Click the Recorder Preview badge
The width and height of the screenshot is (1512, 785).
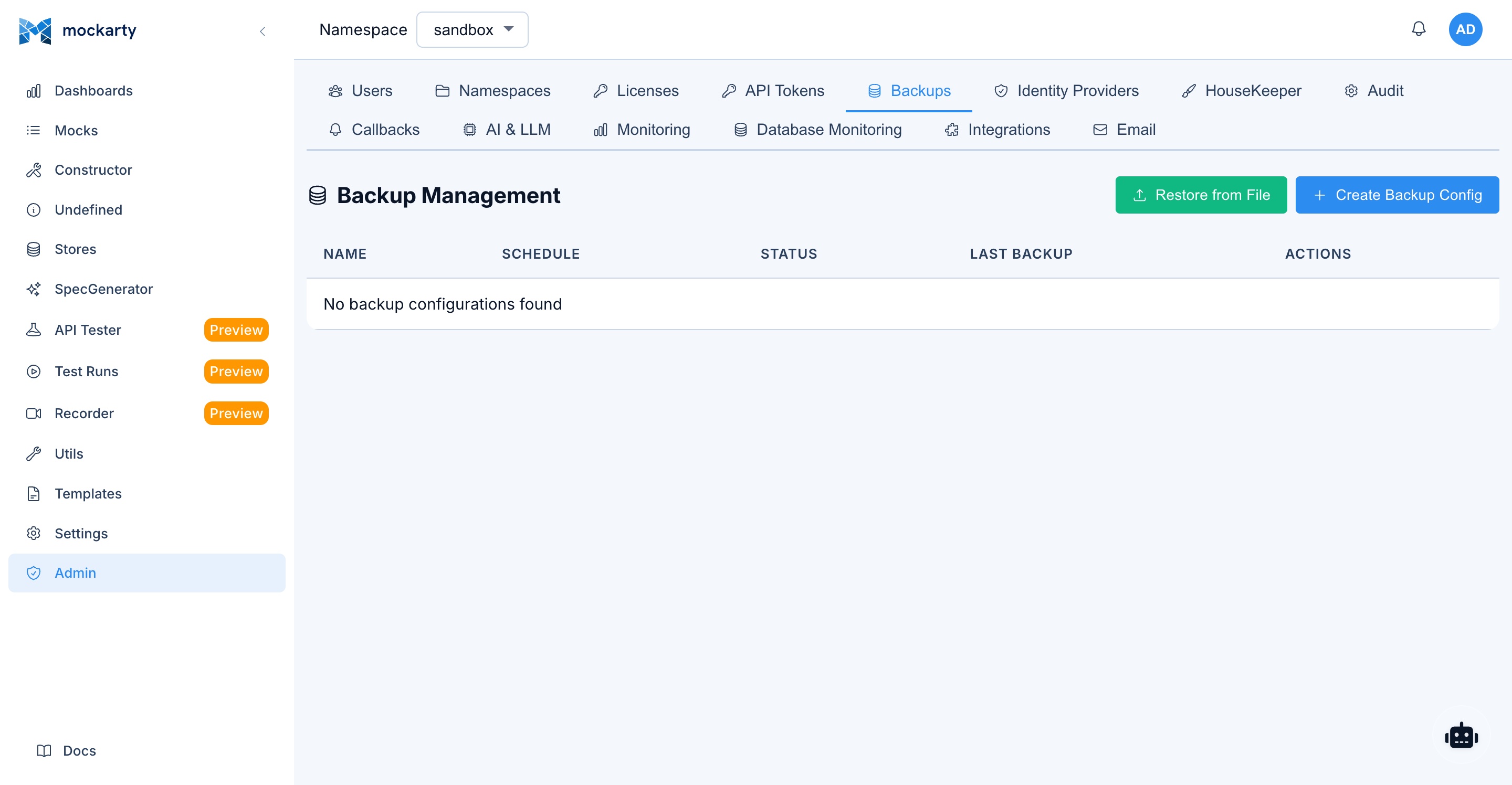pyautogui.click(x=236, y=413)
